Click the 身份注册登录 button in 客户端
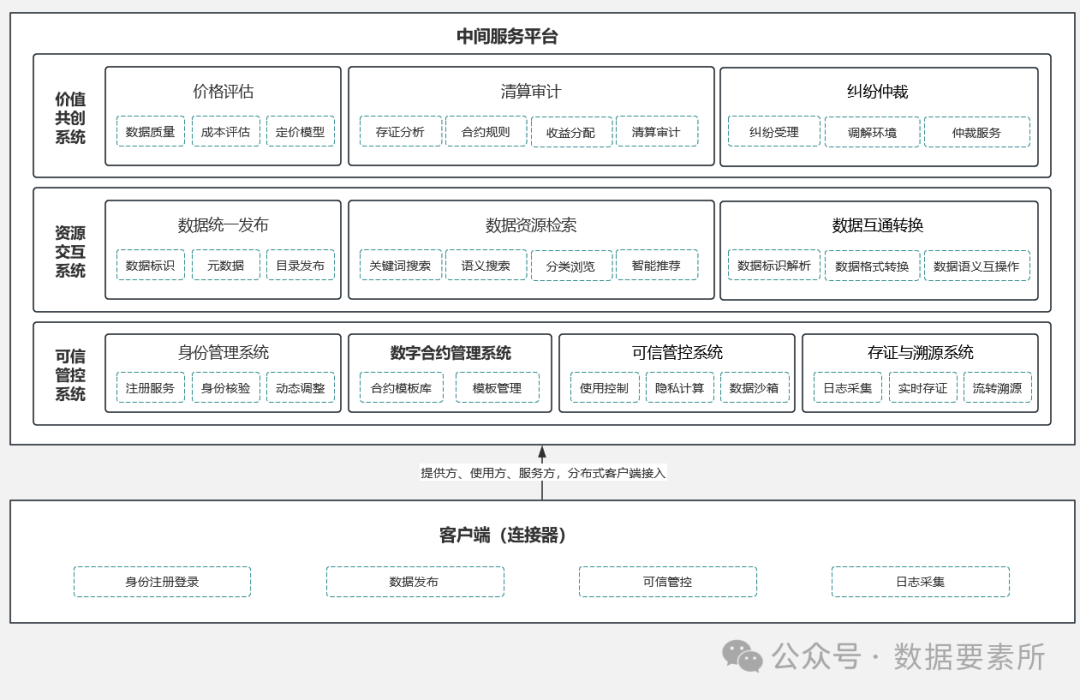 [162, 581]
